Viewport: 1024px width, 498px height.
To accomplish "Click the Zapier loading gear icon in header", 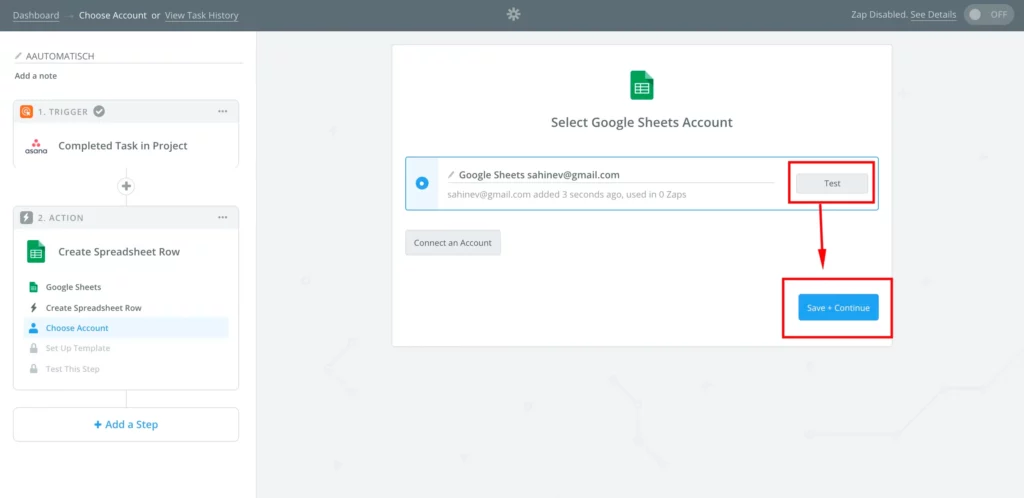I will 513,14.
